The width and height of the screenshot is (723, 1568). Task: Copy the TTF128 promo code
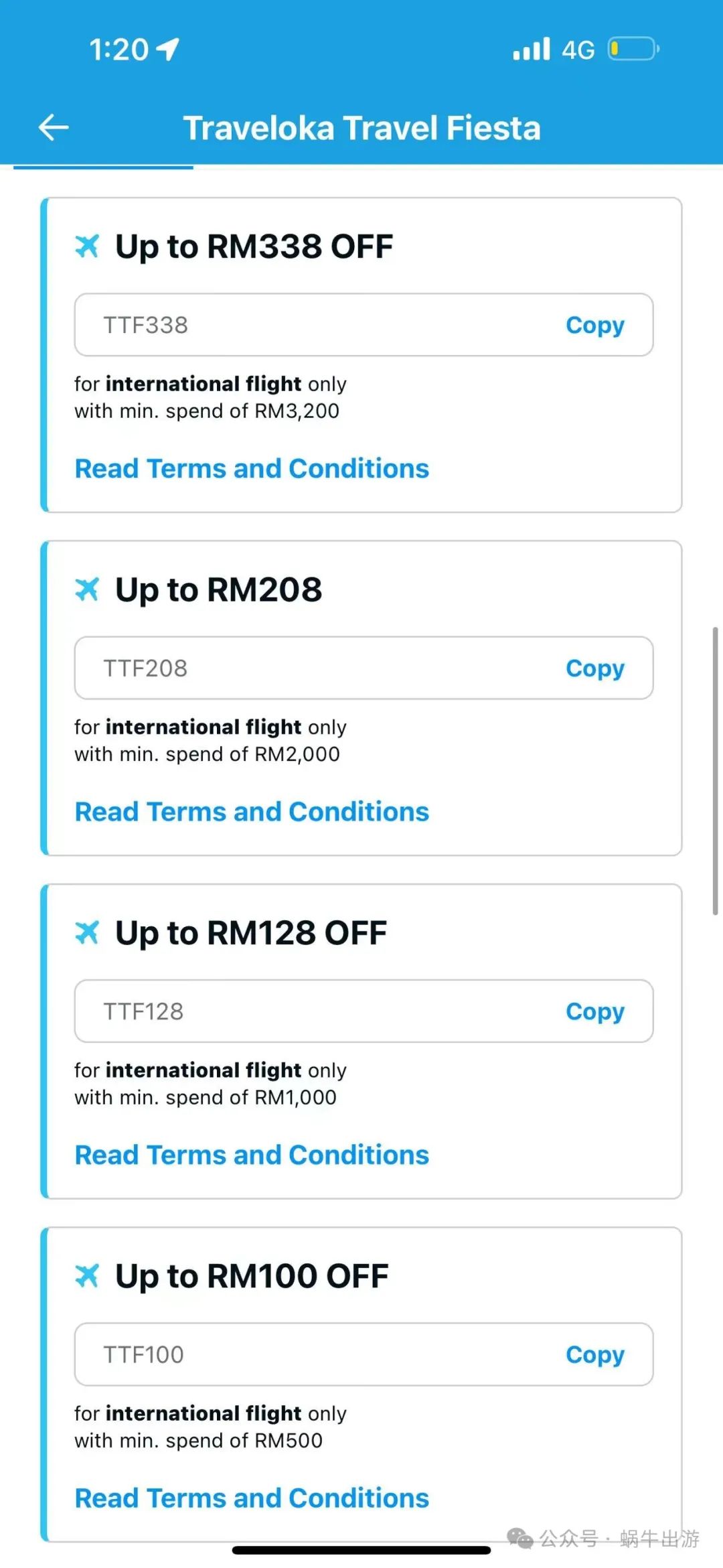click(x=594, y=1011)
